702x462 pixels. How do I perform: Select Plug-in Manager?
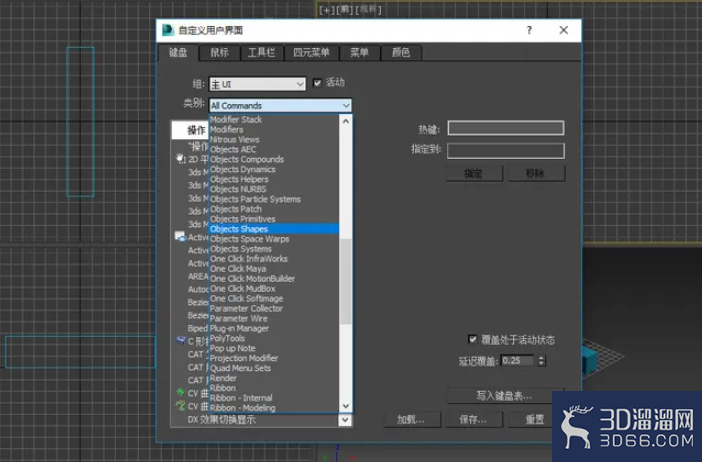point(239,328)
